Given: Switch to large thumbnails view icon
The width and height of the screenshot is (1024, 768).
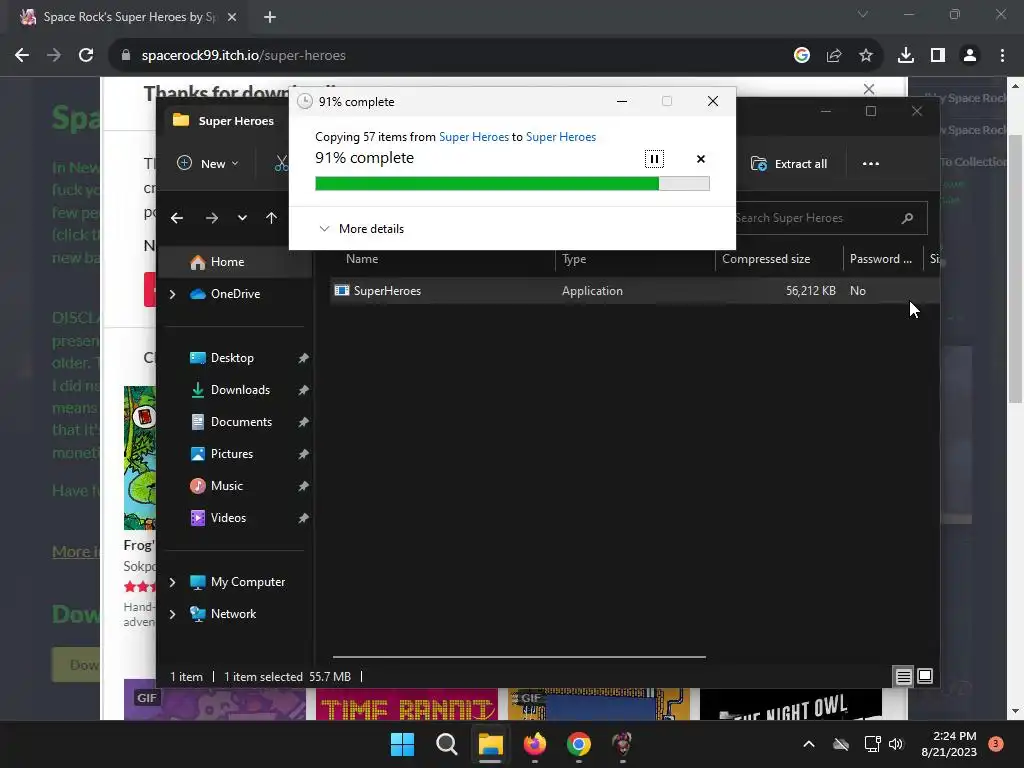Looking at the screenshot, I should coord(925,677).
